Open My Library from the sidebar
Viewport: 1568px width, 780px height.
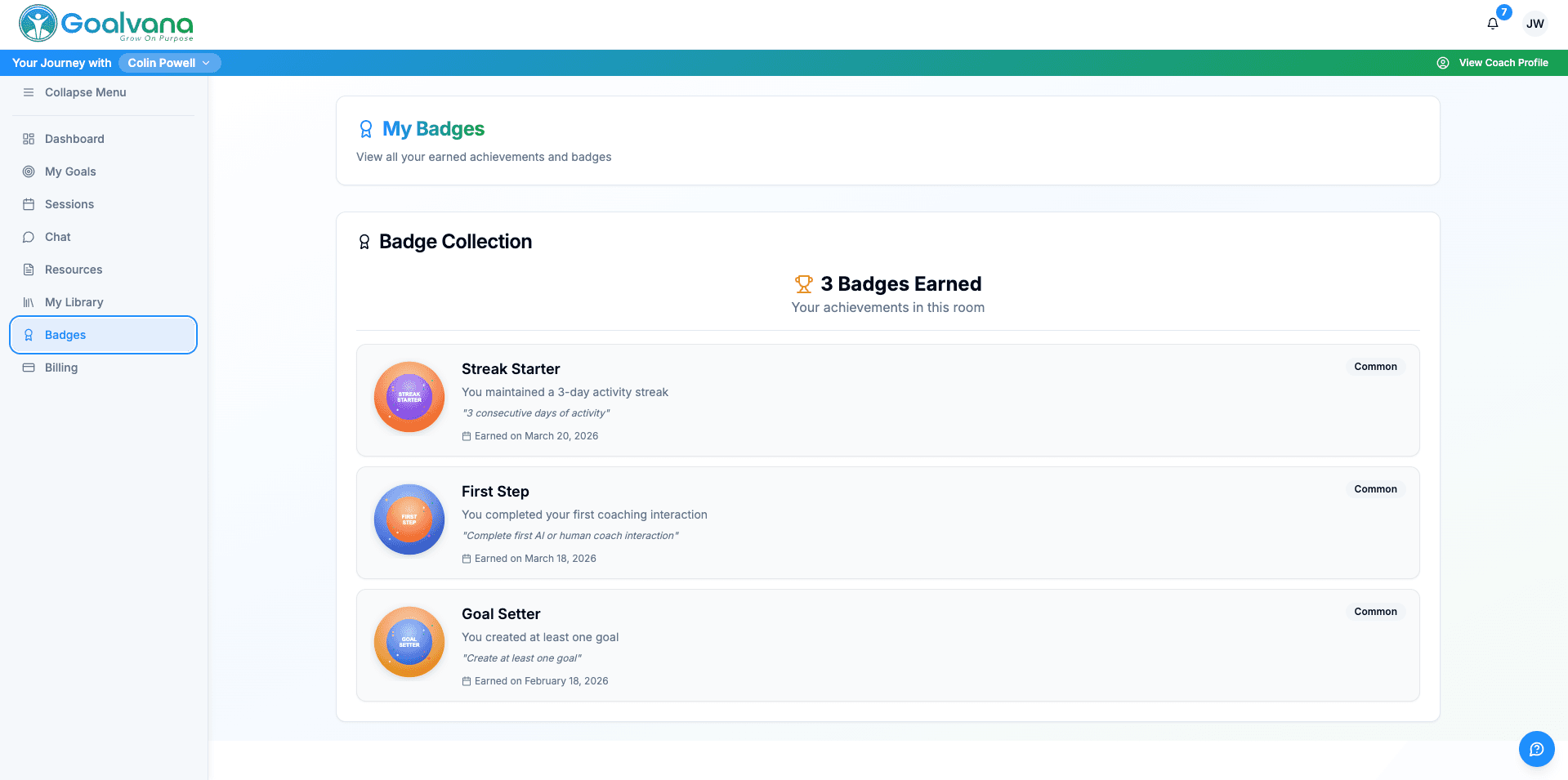click(x=74, y=302)
